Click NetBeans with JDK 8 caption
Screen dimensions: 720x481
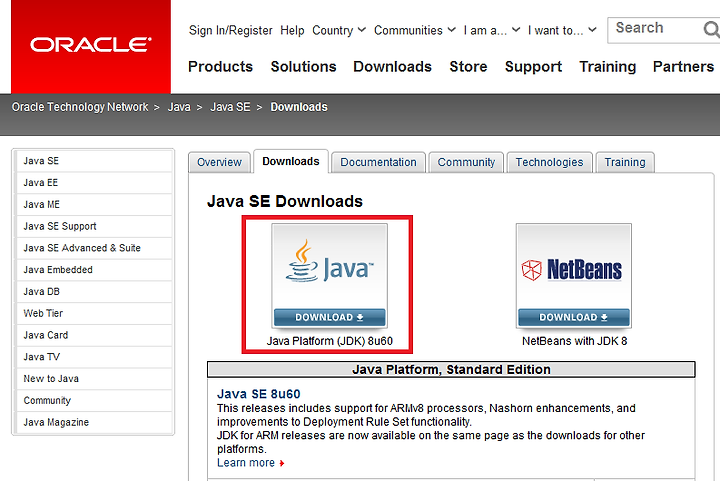(x=574, y=341)
